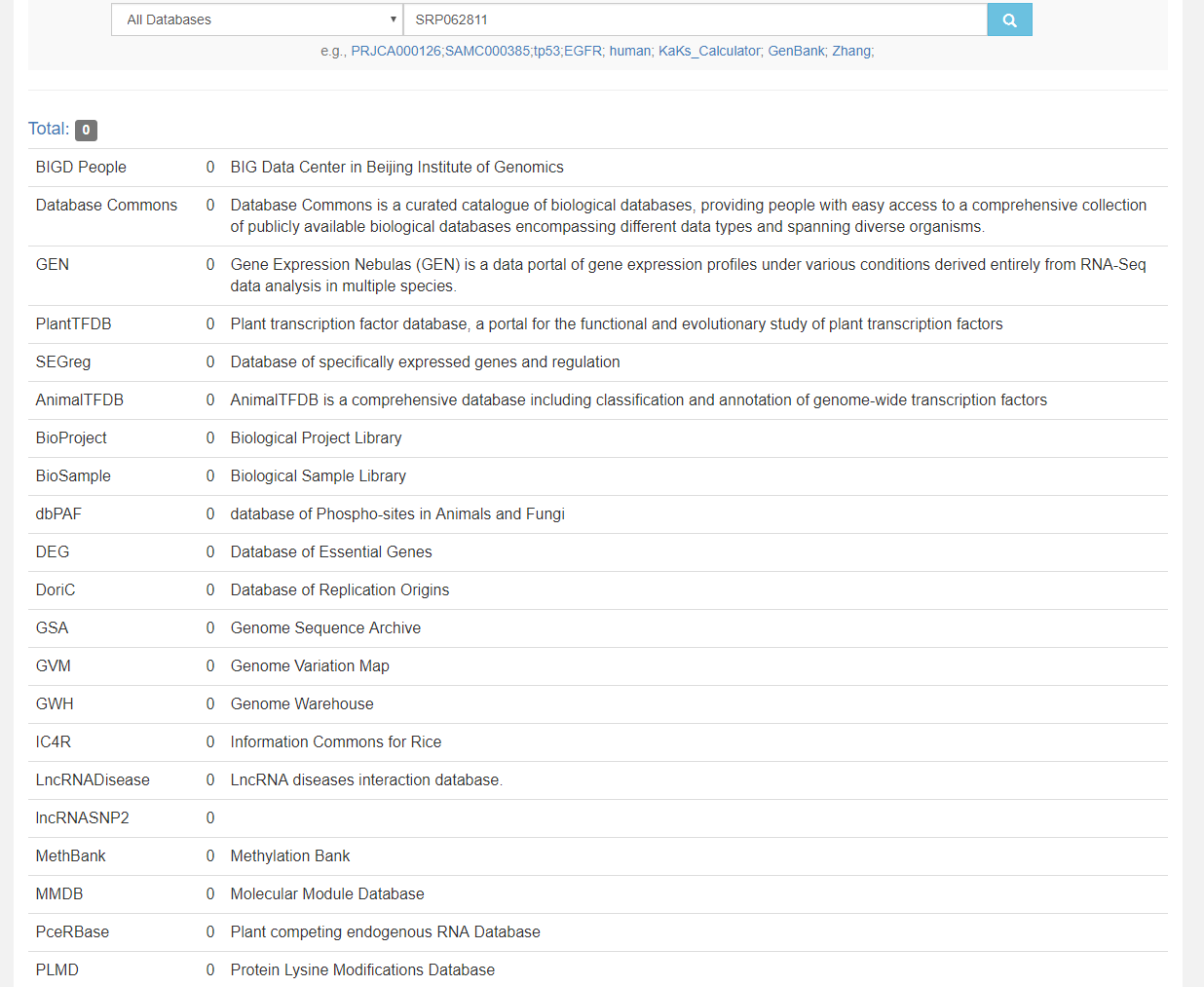Viewport: 1204px width, 987px height.
Task: Try example link EGFR
Action: 583,51
